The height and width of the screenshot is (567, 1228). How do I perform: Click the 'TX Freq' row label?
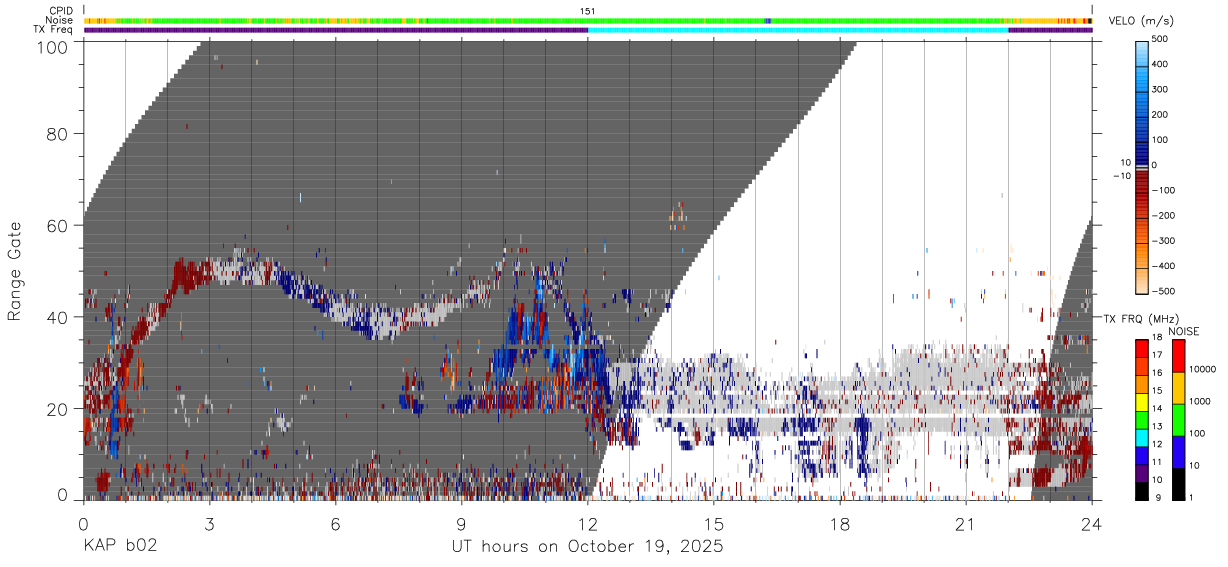(54, 29)
